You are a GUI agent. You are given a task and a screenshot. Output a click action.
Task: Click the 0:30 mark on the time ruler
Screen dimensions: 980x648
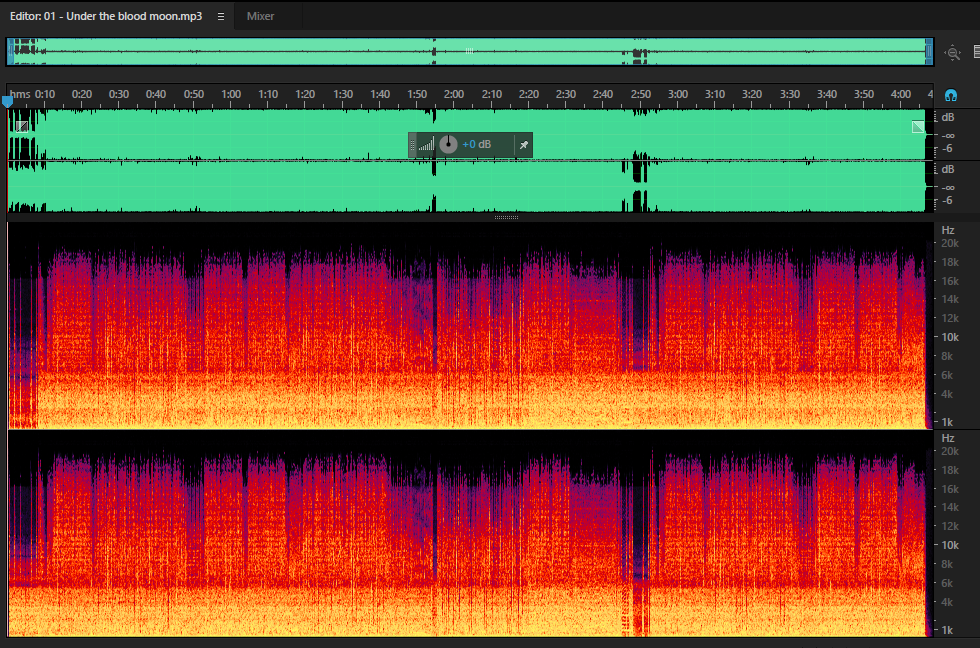(119, 94)
